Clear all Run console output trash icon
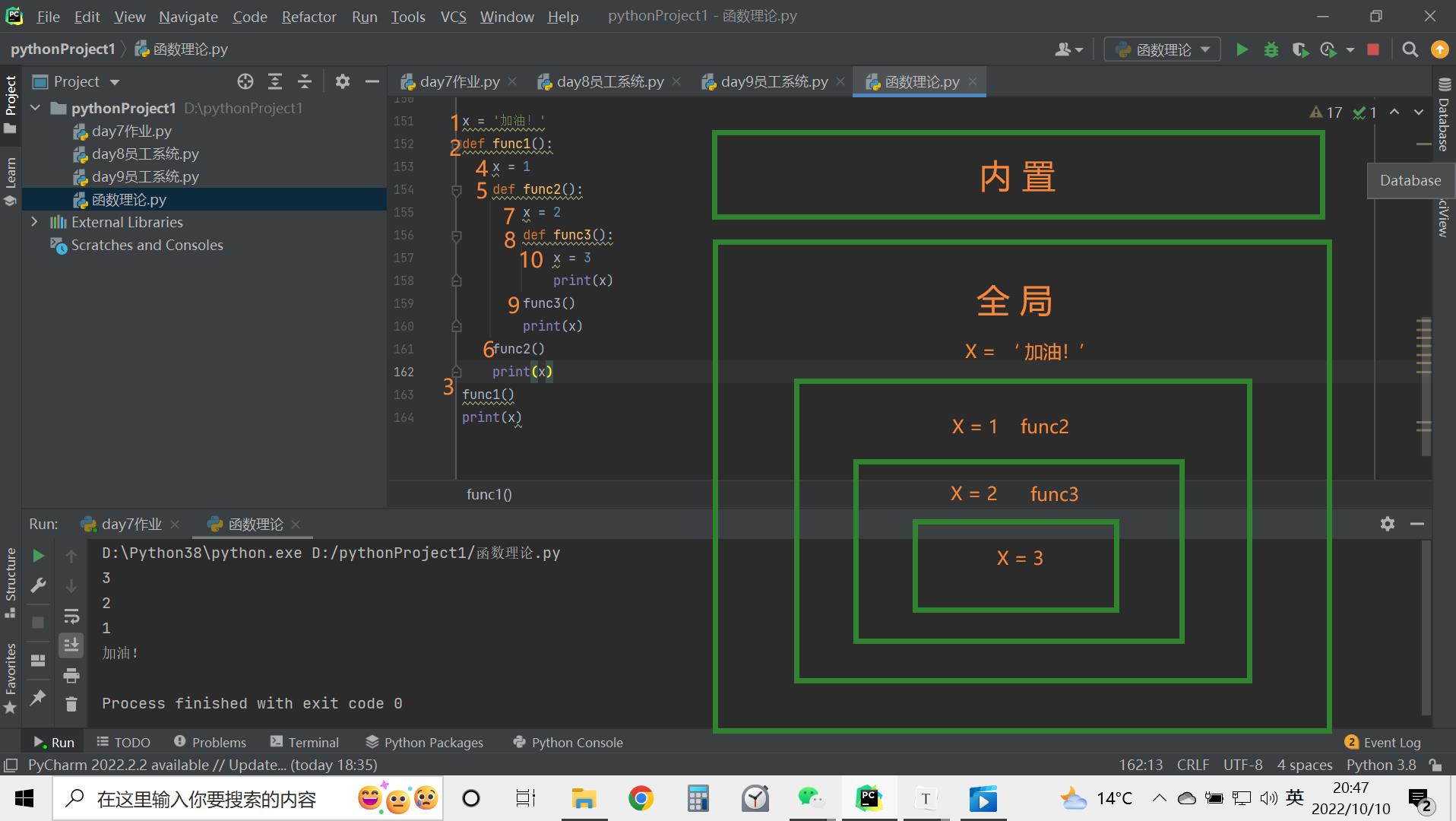The height and width of the screenshot is (821, 1456). click(x=71, y=704)
